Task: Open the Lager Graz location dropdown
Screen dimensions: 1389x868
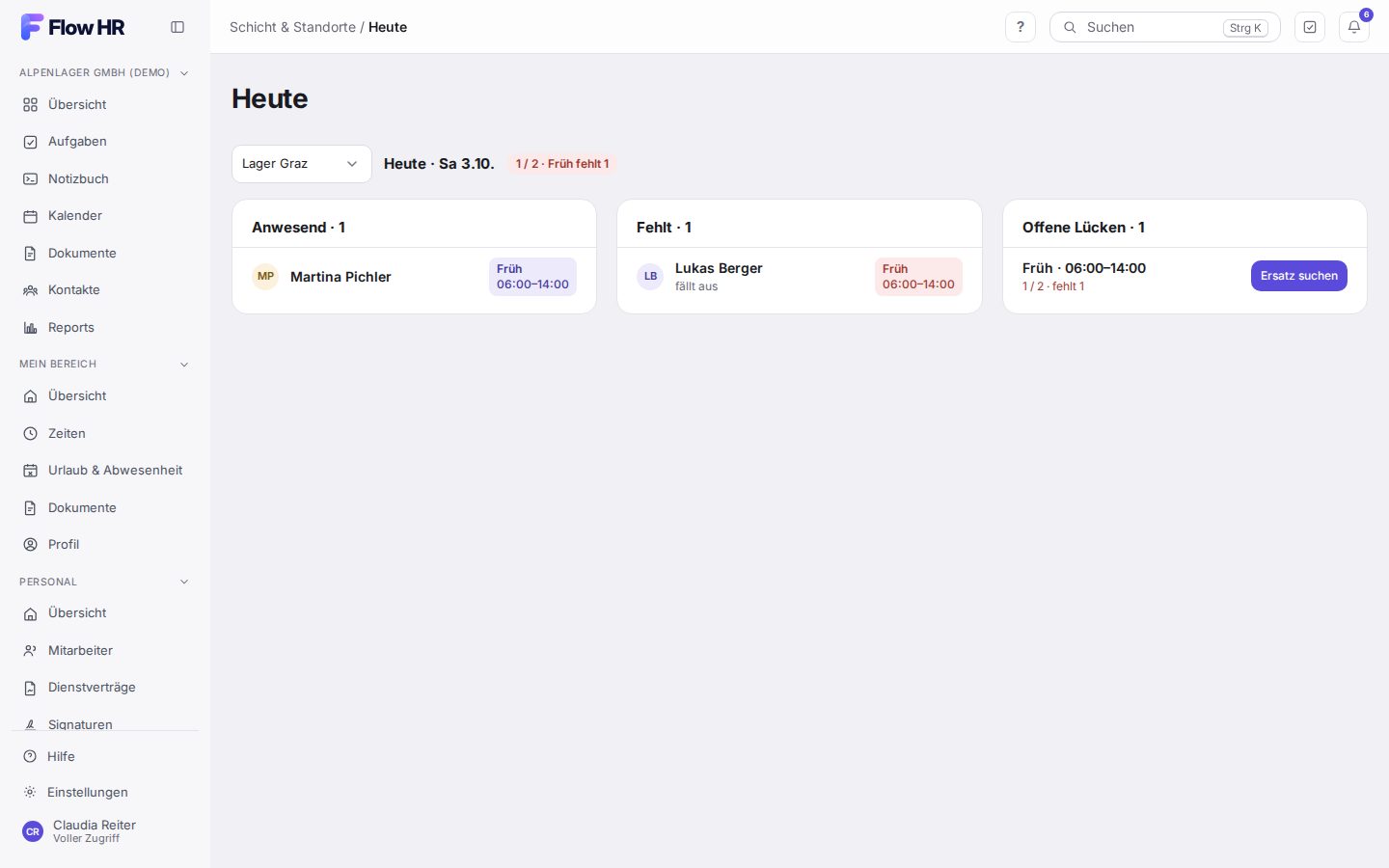Action: [x=302, y=164]
